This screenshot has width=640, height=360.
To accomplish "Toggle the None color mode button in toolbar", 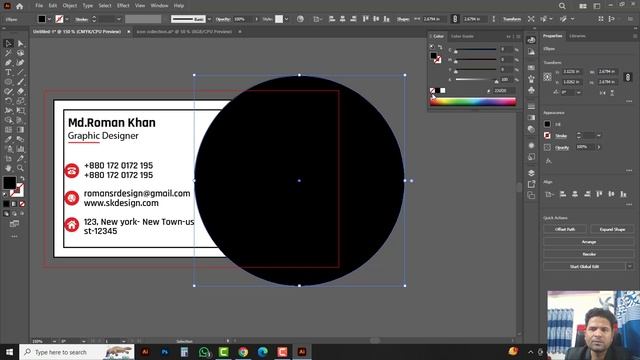I will click(22, 204).
